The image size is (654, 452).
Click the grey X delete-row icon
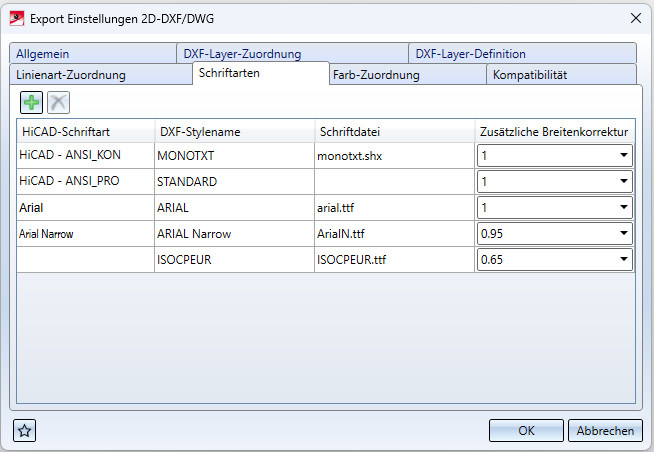58,102
